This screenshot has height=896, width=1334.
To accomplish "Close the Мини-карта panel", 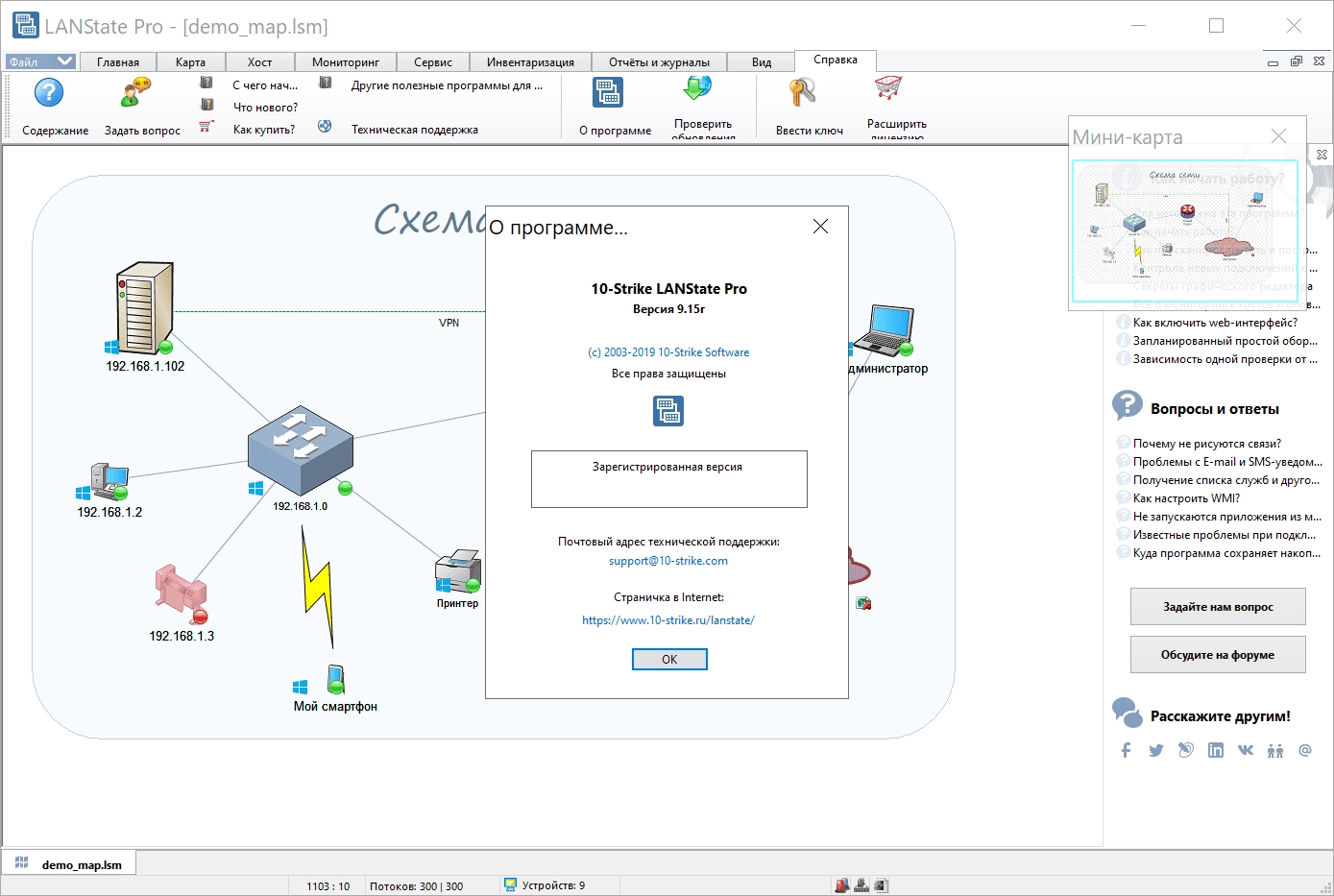I will (x=1278, y=136).
